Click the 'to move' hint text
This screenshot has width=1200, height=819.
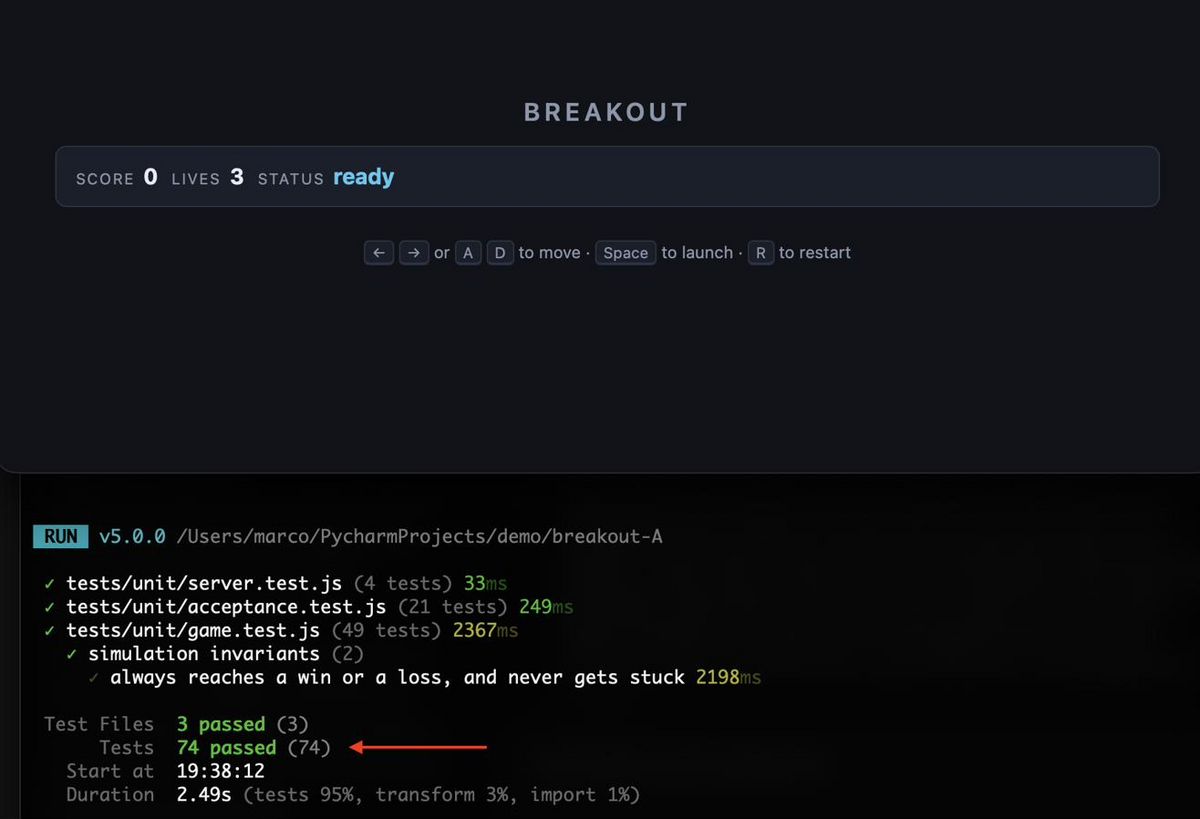(549, 253)
